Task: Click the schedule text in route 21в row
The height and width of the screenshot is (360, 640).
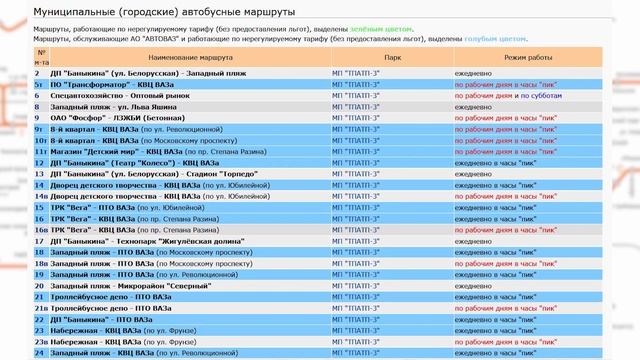Action: [506, 308]
